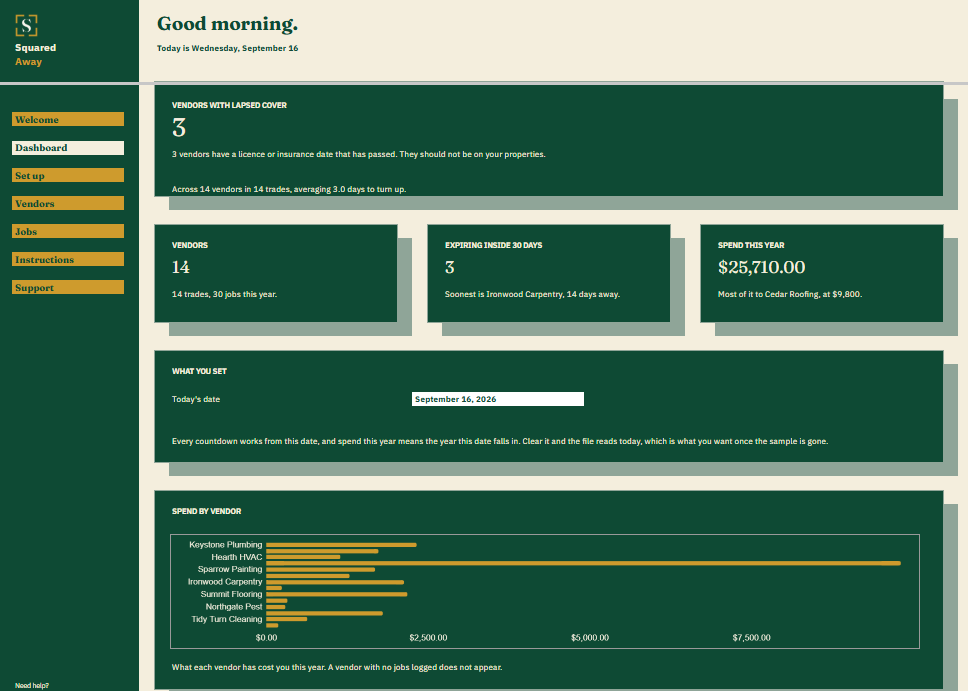Click the 'What each vendor has cost you' caption
The image size is (968, 691).
pyautogui.click(x=337, y=667)
